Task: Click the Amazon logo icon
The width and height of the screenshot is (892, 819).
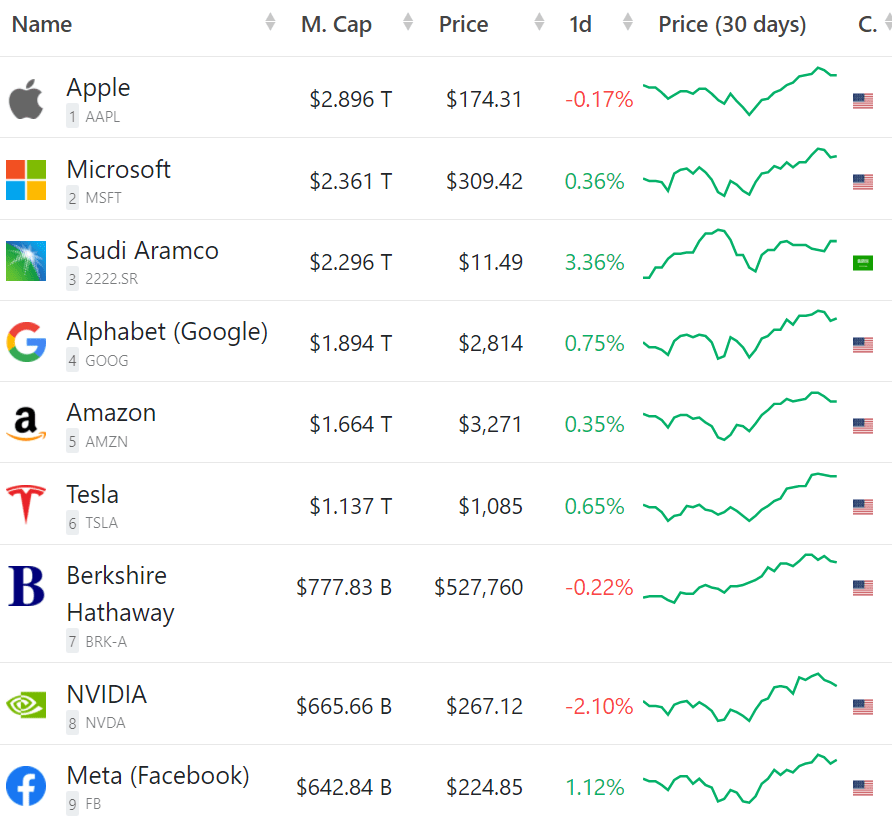Action: 26,424
